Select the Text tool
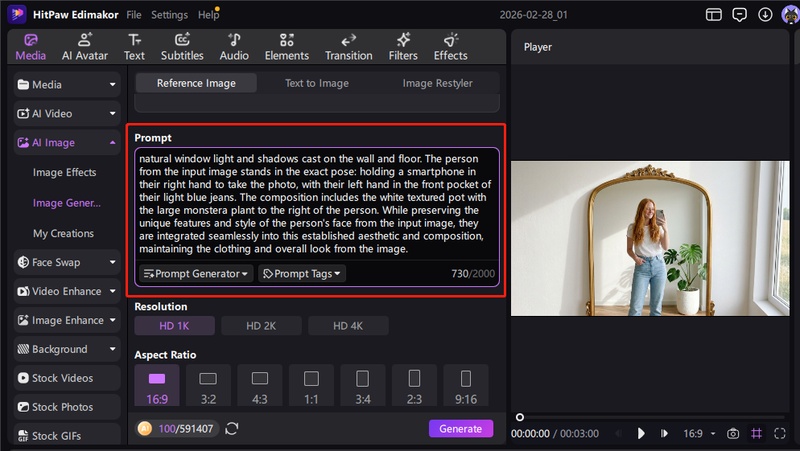800x451 pixels. pos(134,47)
